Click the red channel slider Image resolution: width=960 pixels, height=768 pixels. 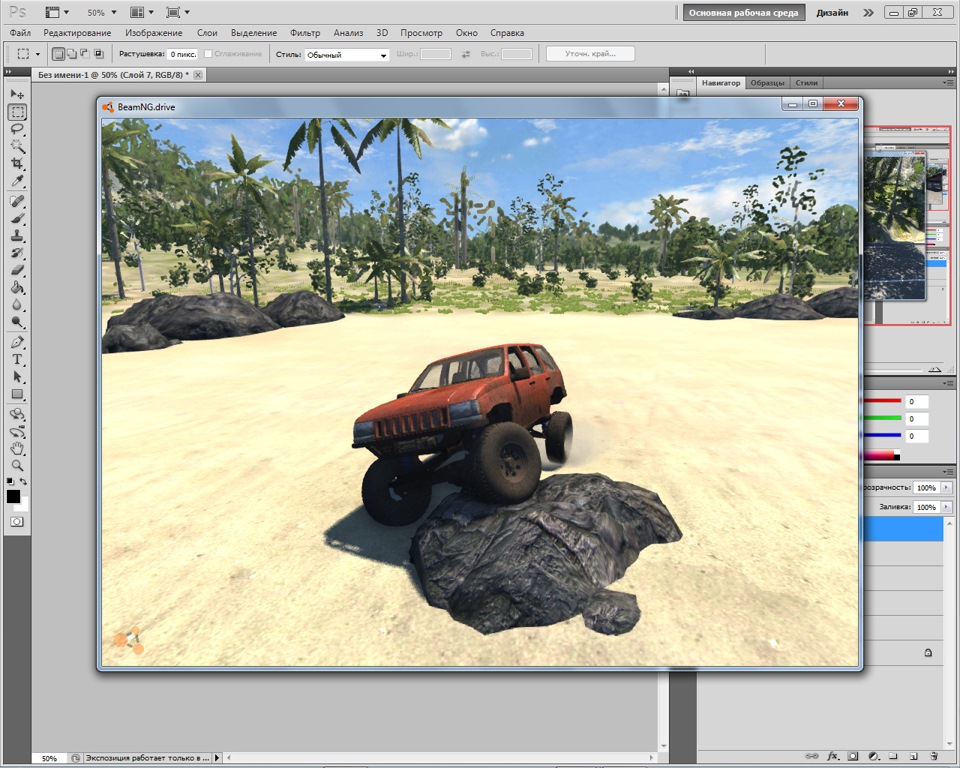pos(881,401)
